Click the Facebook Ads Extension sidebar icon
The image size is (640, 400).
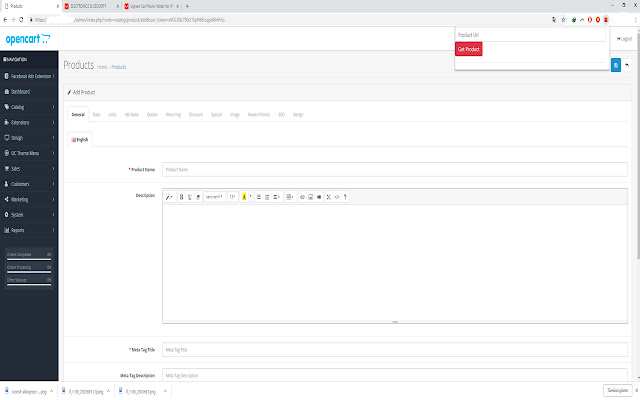[7, 76]
